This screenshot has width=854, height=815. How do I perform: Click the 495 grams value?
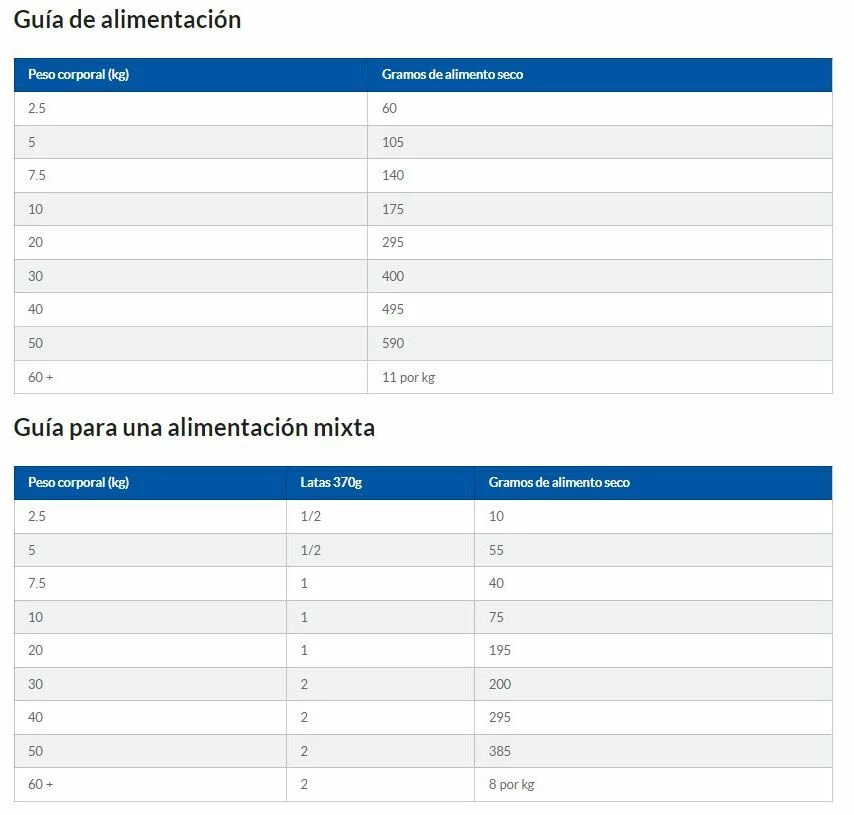coord(393,310)
